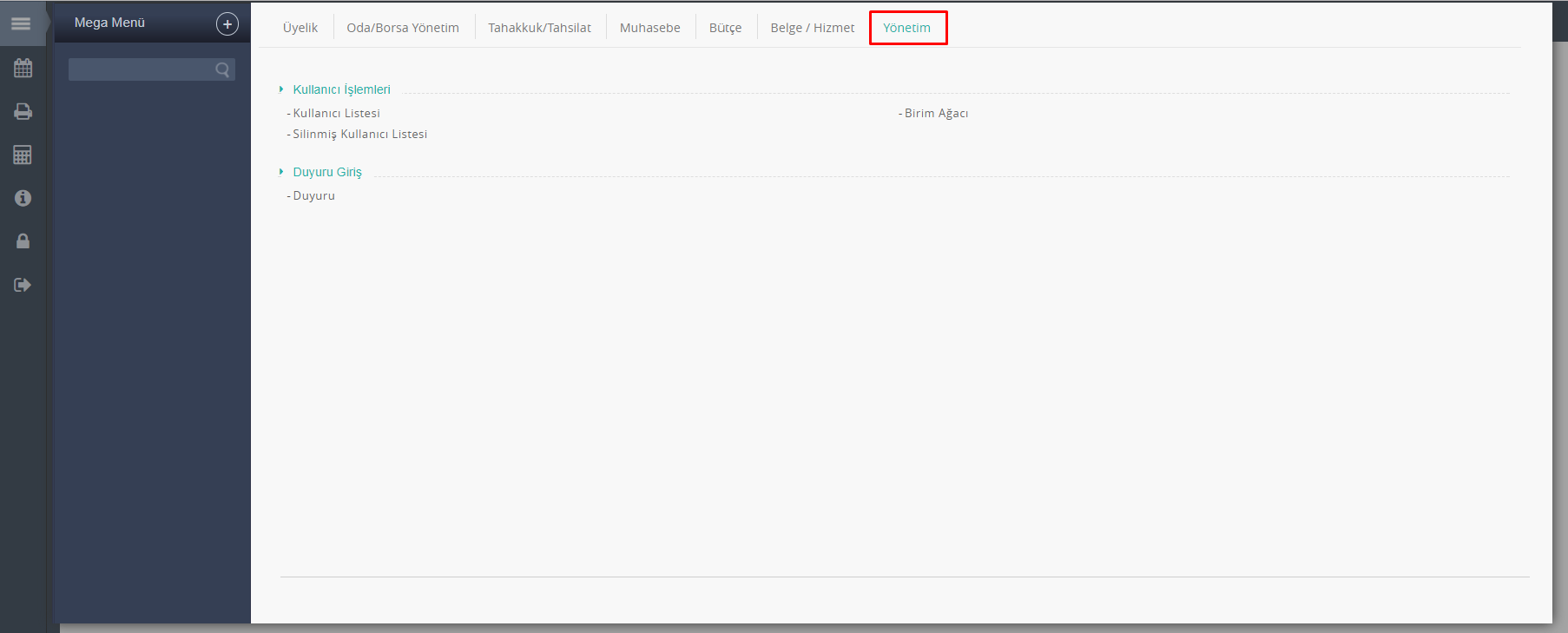
Task: Open the Duyuru Giriş heading
Action: [x=327, y=172]
